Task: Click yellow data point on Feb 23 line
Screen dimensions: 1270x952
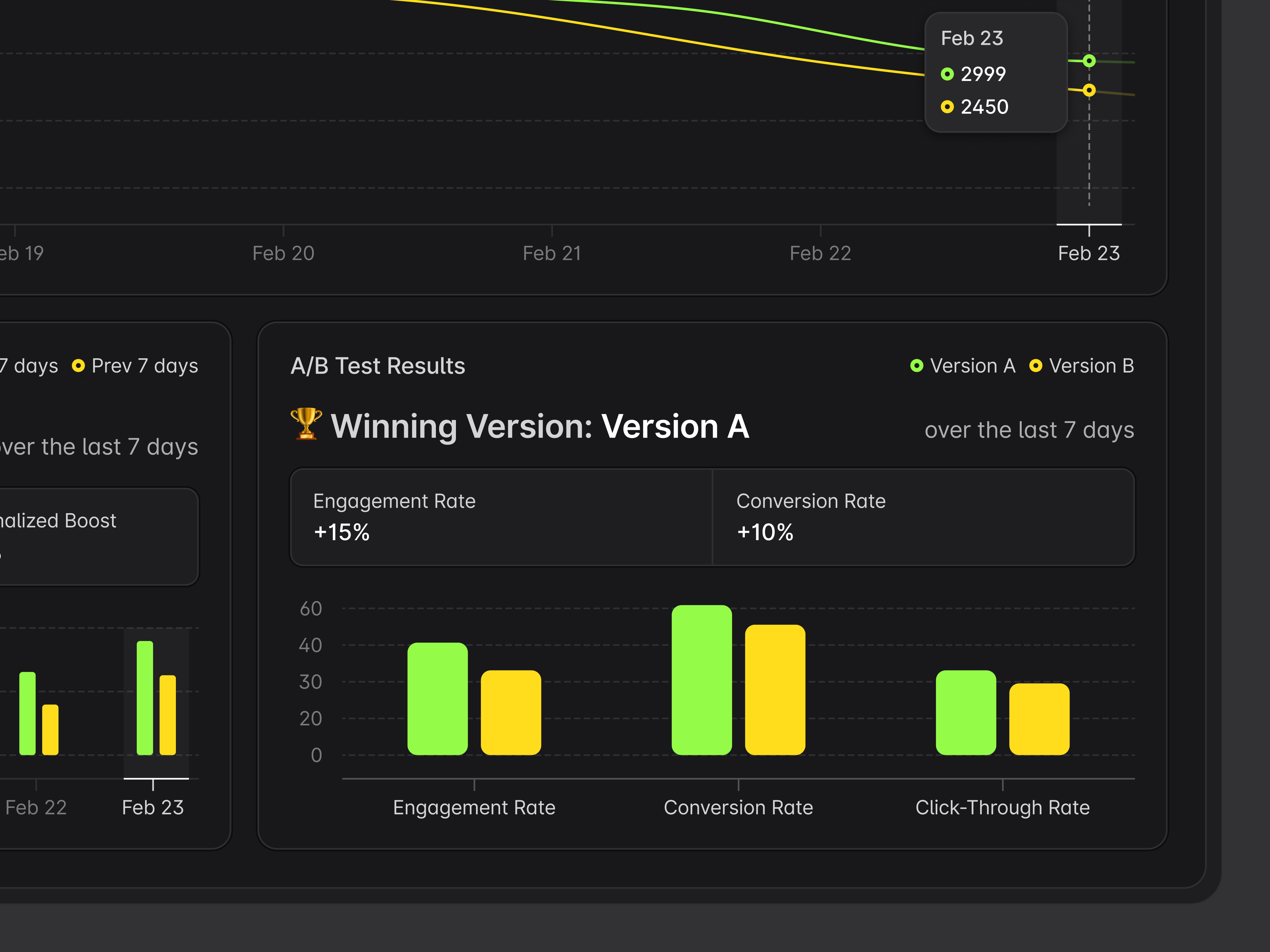Action: (x=1089, y=90)
